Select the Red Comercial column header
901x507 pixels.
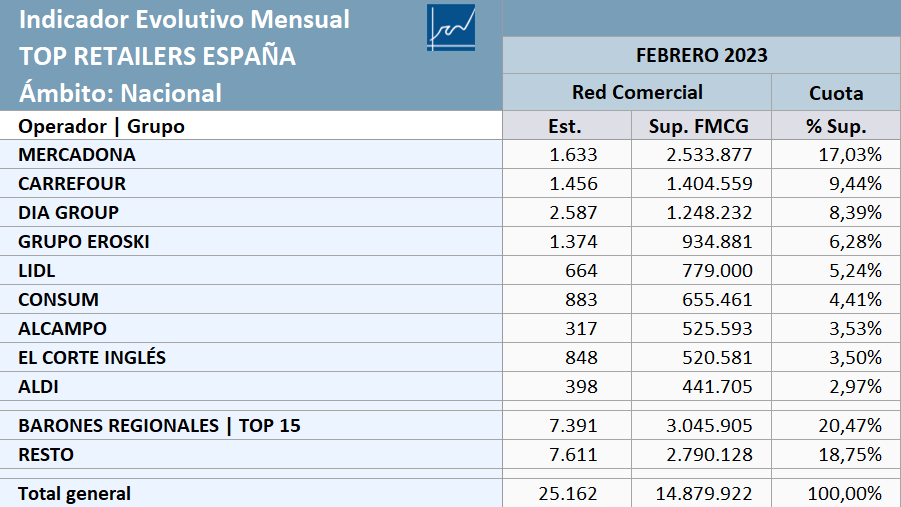click(637, 92)
